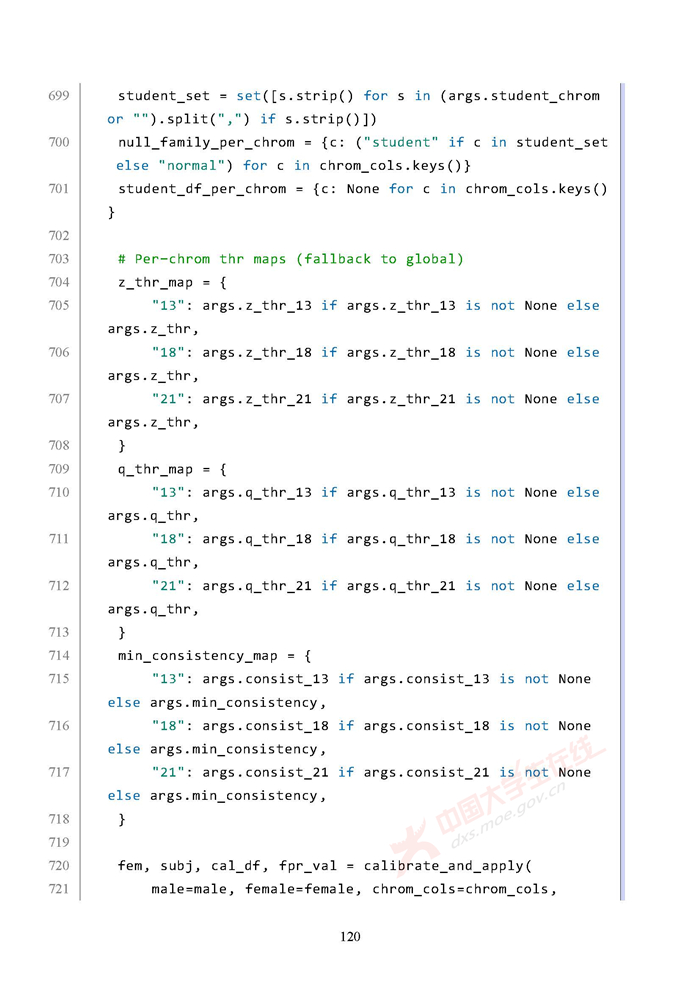Click line number 721 in the gutter
Screen dimensions: 700x989
(x=58, y=889)
